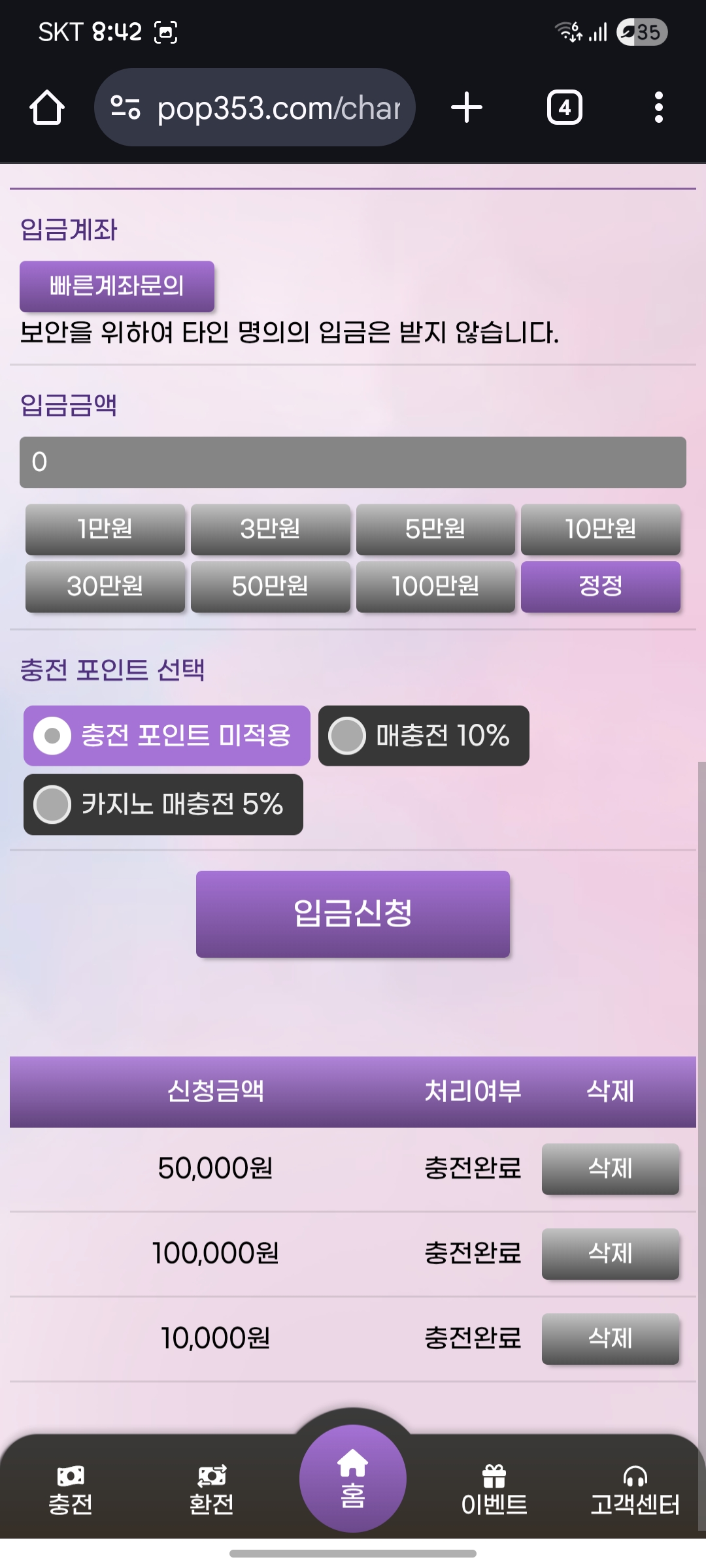Tap the center 홈 button
Screen dimensions: 706x1568
353,1479
